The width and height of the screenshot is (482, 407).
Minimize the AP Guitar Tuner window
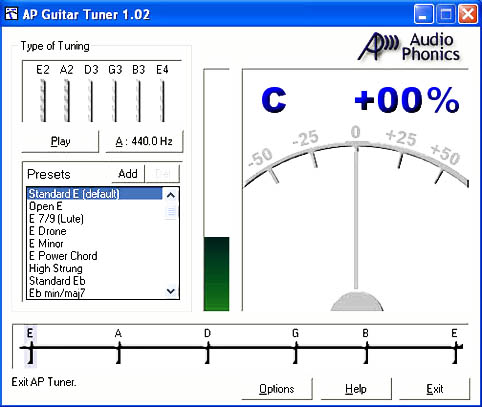[423, 14]
